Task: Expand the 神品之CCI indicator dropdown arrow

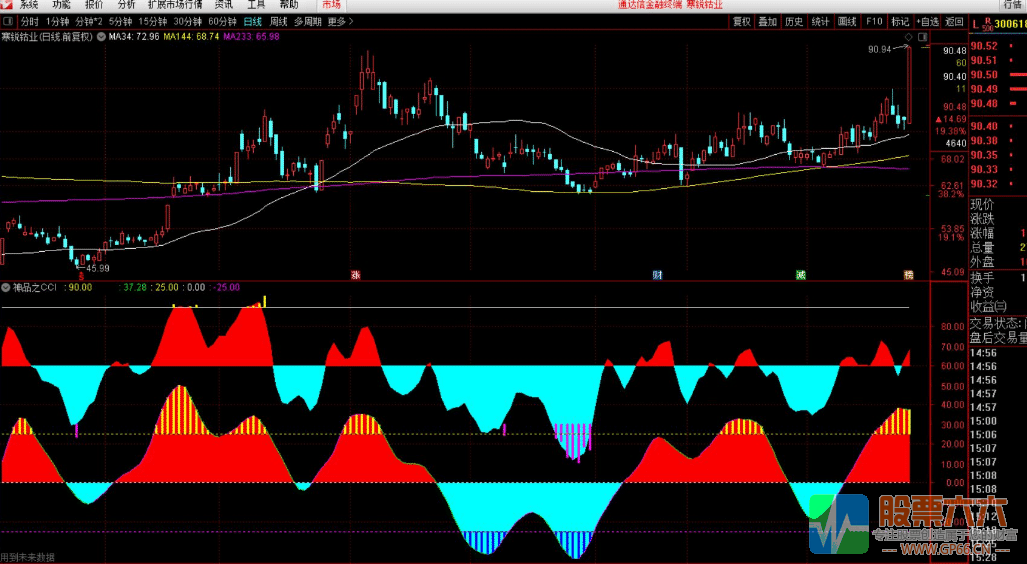Action: [6, 287]
